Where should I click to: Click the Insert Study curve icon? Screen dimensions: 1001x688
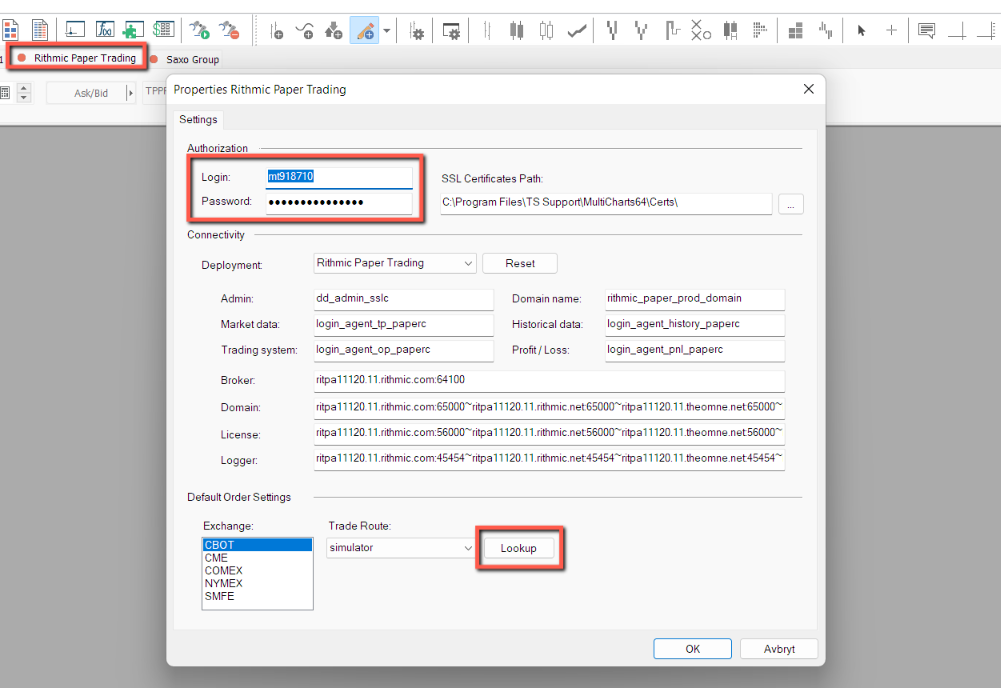click(x=305, y=31)
